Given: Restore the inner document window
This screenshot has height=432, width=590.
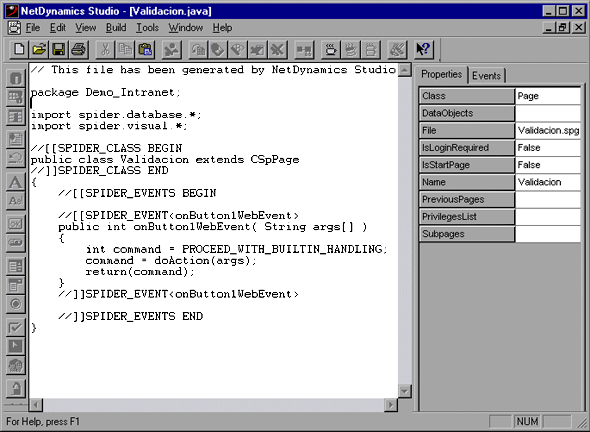Looking at the screenshot, I should [563, 27].
